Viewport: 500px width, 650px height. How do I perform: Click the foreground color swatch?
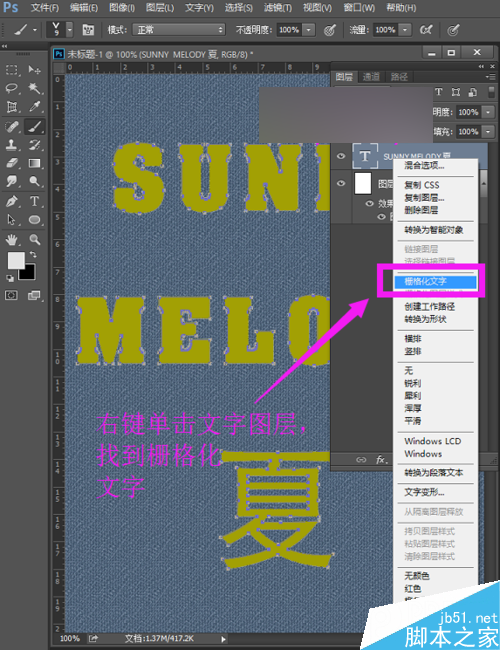16,261
